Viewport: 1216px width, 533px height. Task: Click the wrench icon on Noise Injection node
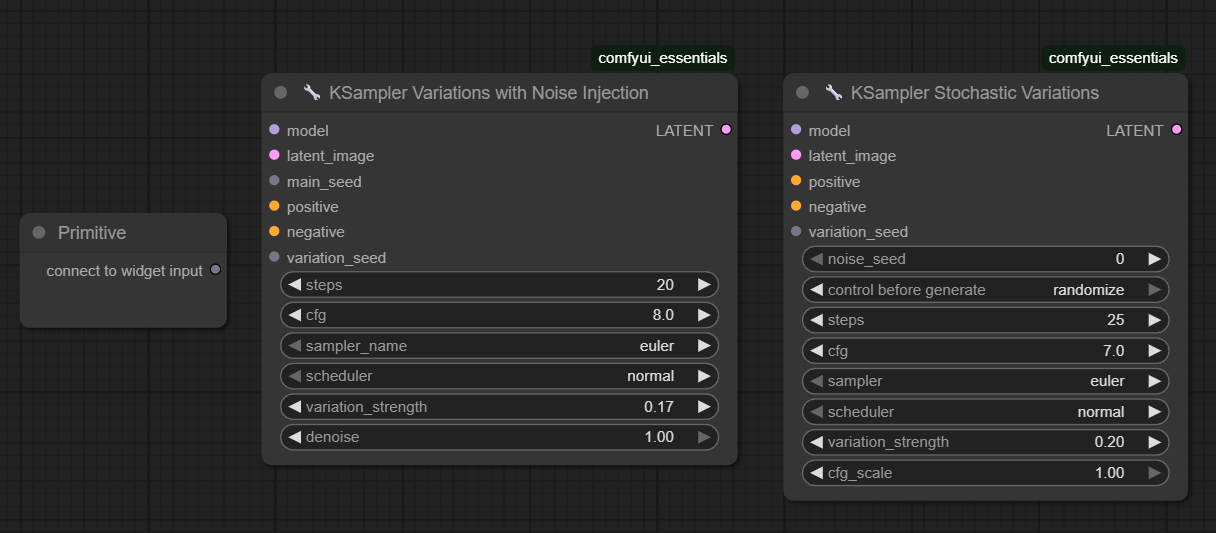coord(312,93)
